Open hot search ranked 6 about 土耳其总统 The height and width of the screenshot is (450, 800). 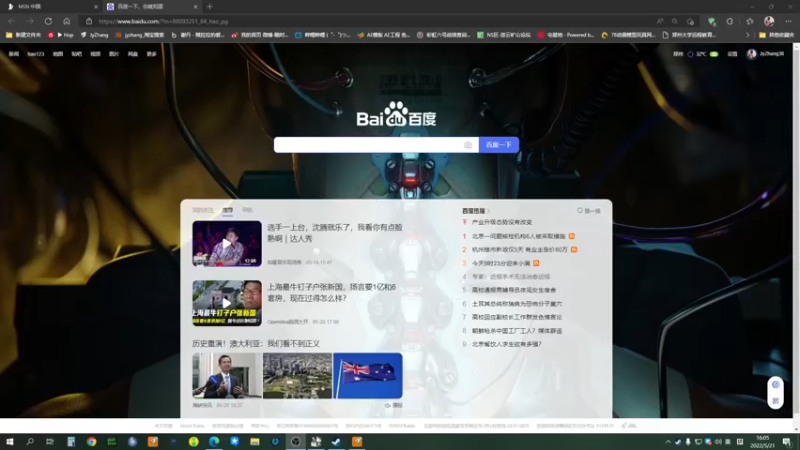click(517, 304)
